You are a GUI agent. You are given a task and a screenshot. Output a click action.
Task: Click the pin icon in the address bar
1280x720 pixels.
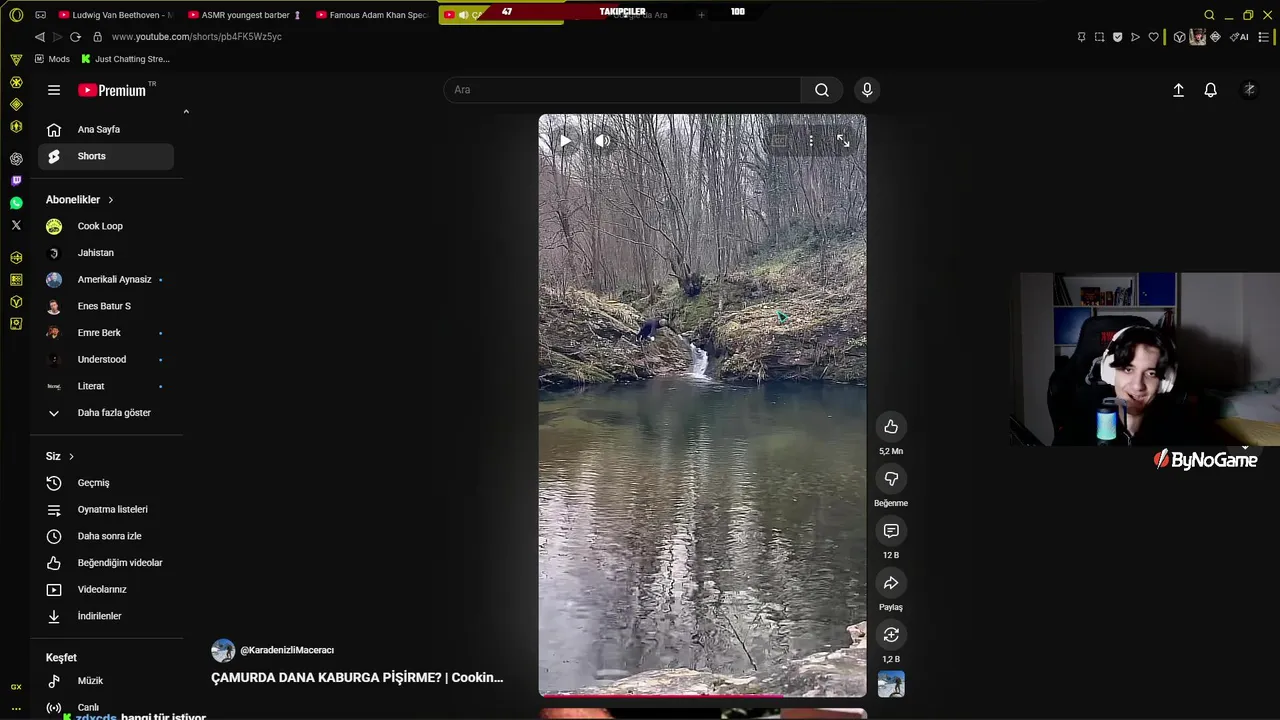click(x=1081, y=37)
